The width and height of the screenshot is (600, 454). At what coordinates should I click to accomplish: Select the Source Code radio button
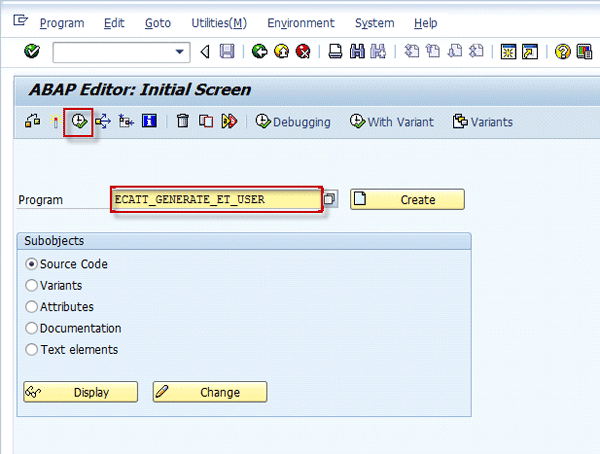coord(31,264)
